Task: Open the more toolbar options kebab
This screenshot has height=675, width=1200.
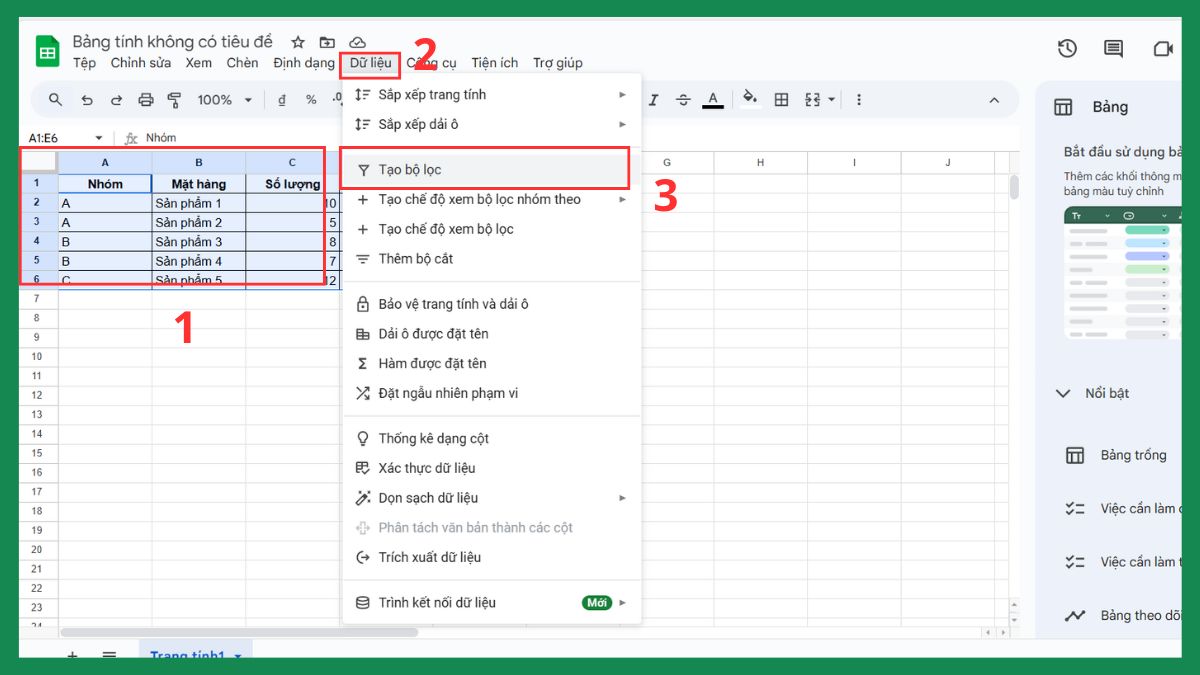Action: pyautogui.click(x=858, y=100)
